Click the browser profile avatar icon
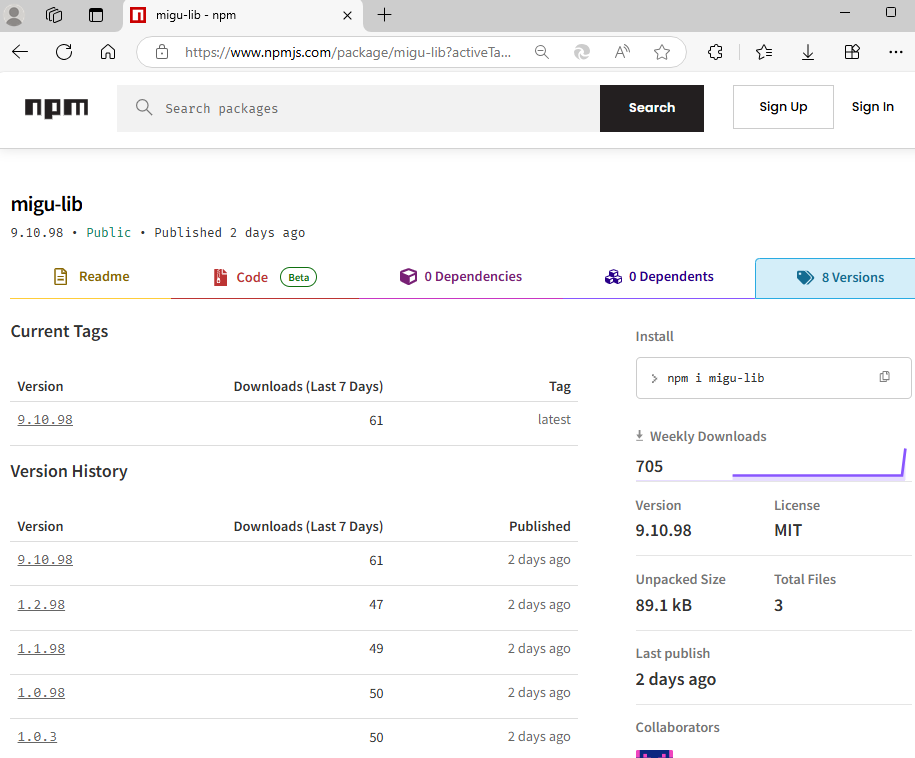 pyautogui.click(x=14, y=15)
